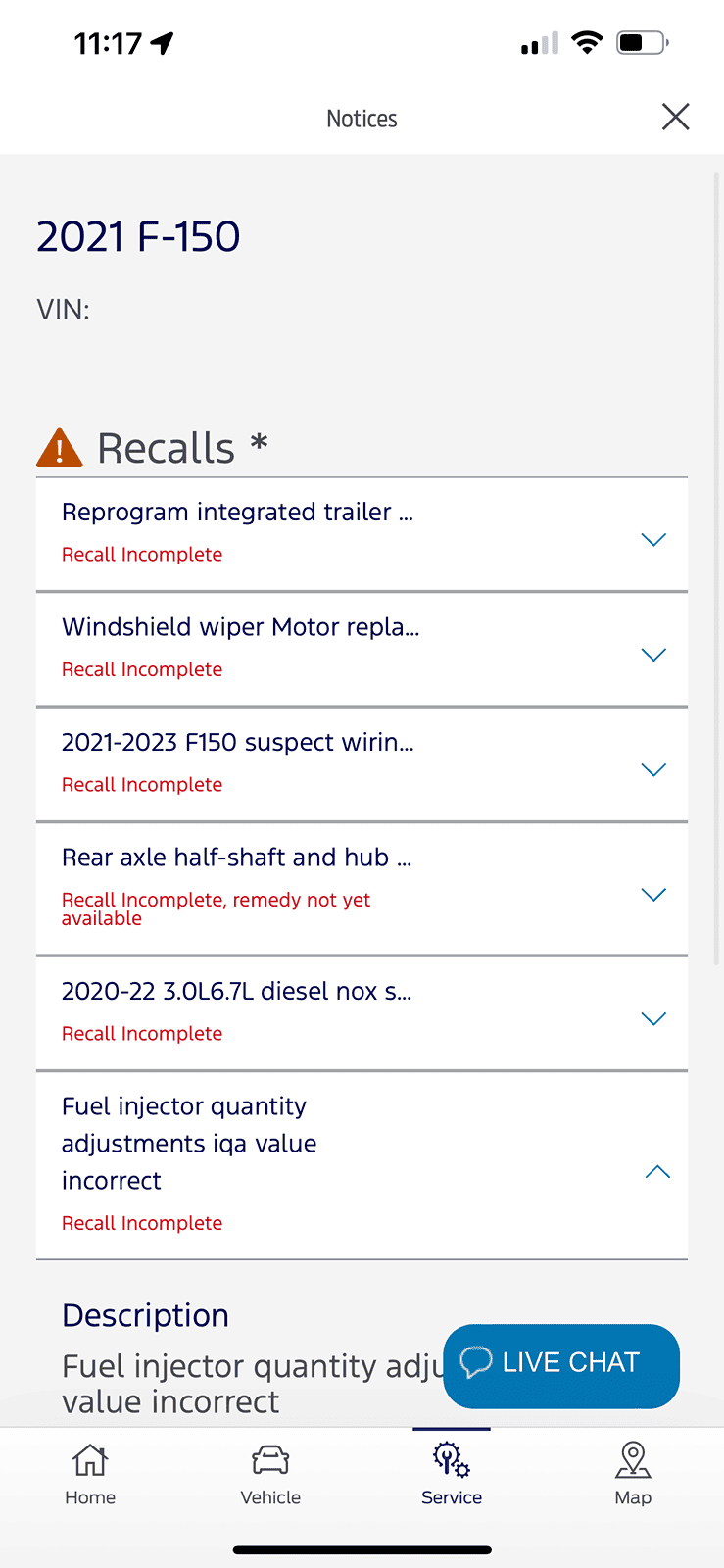Viewport: 724px width, 1568px height.
Task: Select the Vehicle icon in bottom navigation
Action: click(x=270, y=1459)
